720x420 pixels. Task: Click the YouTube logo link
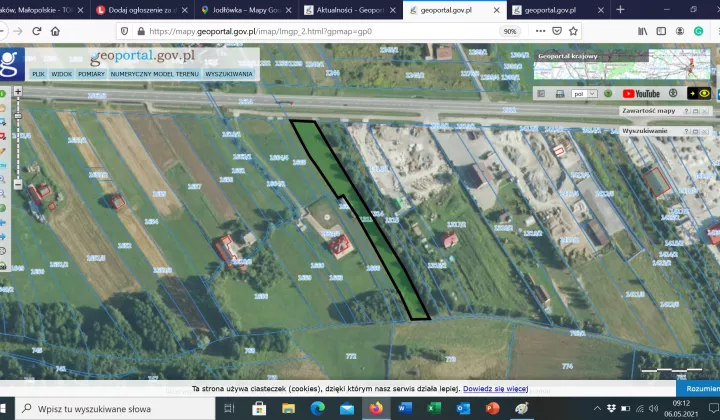[641, 94]
